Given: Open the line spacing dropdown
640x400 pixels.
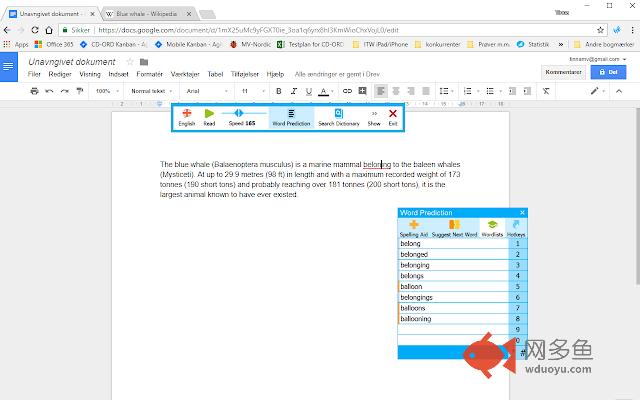Looking at the screenshot, I should click(x=447, y=91).
